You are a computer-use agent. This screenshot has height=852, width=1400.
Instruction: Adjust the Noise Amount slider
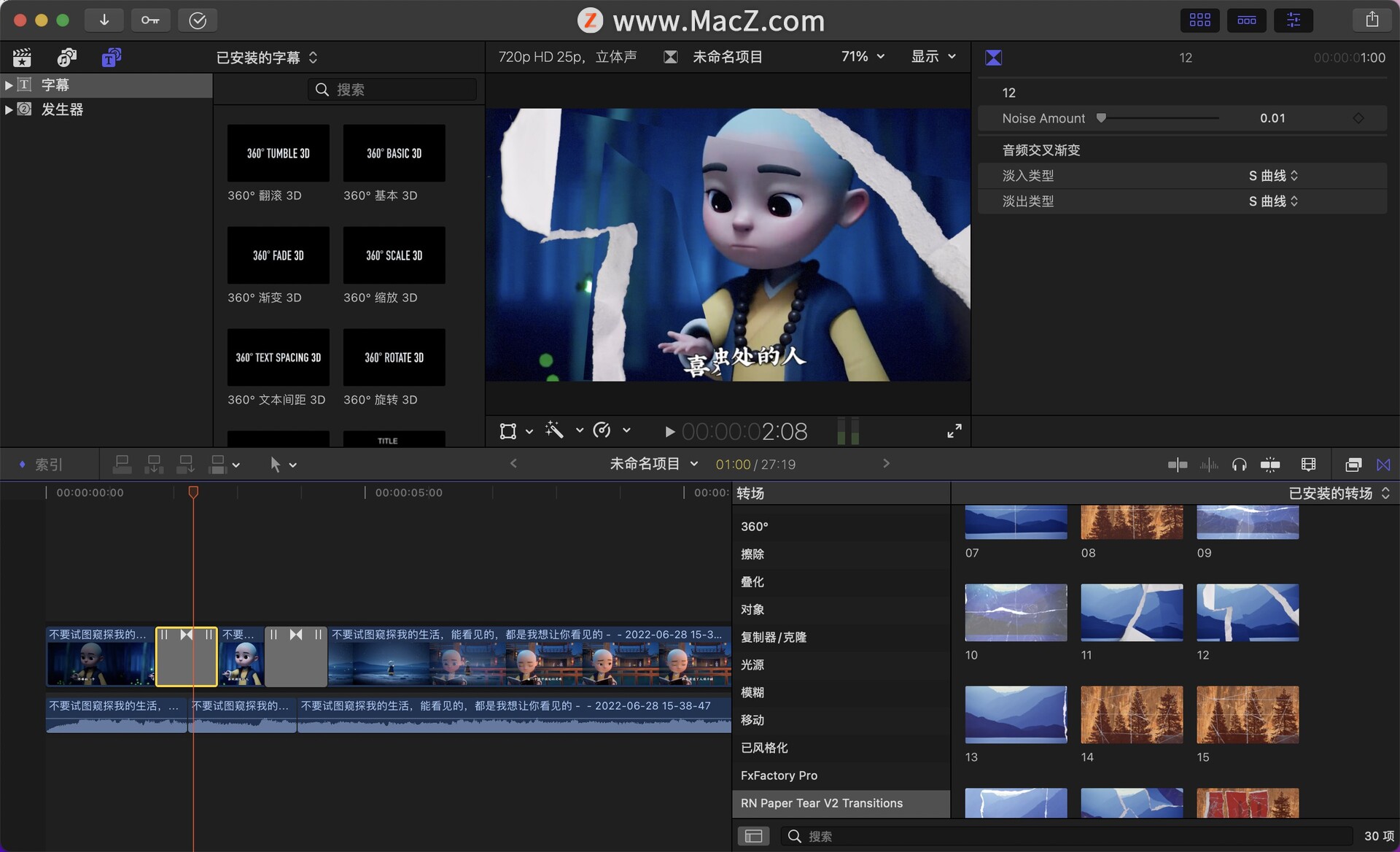pos(1102,118)
